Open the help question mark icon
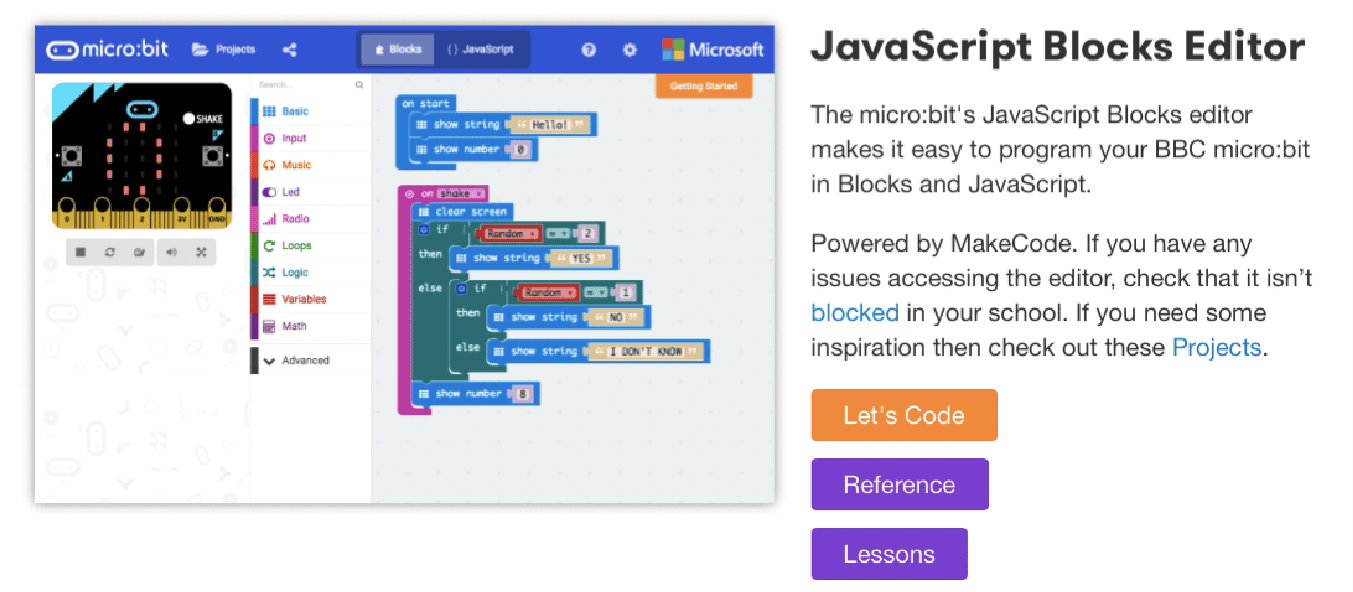1353x592 pixels. point(589,49)
